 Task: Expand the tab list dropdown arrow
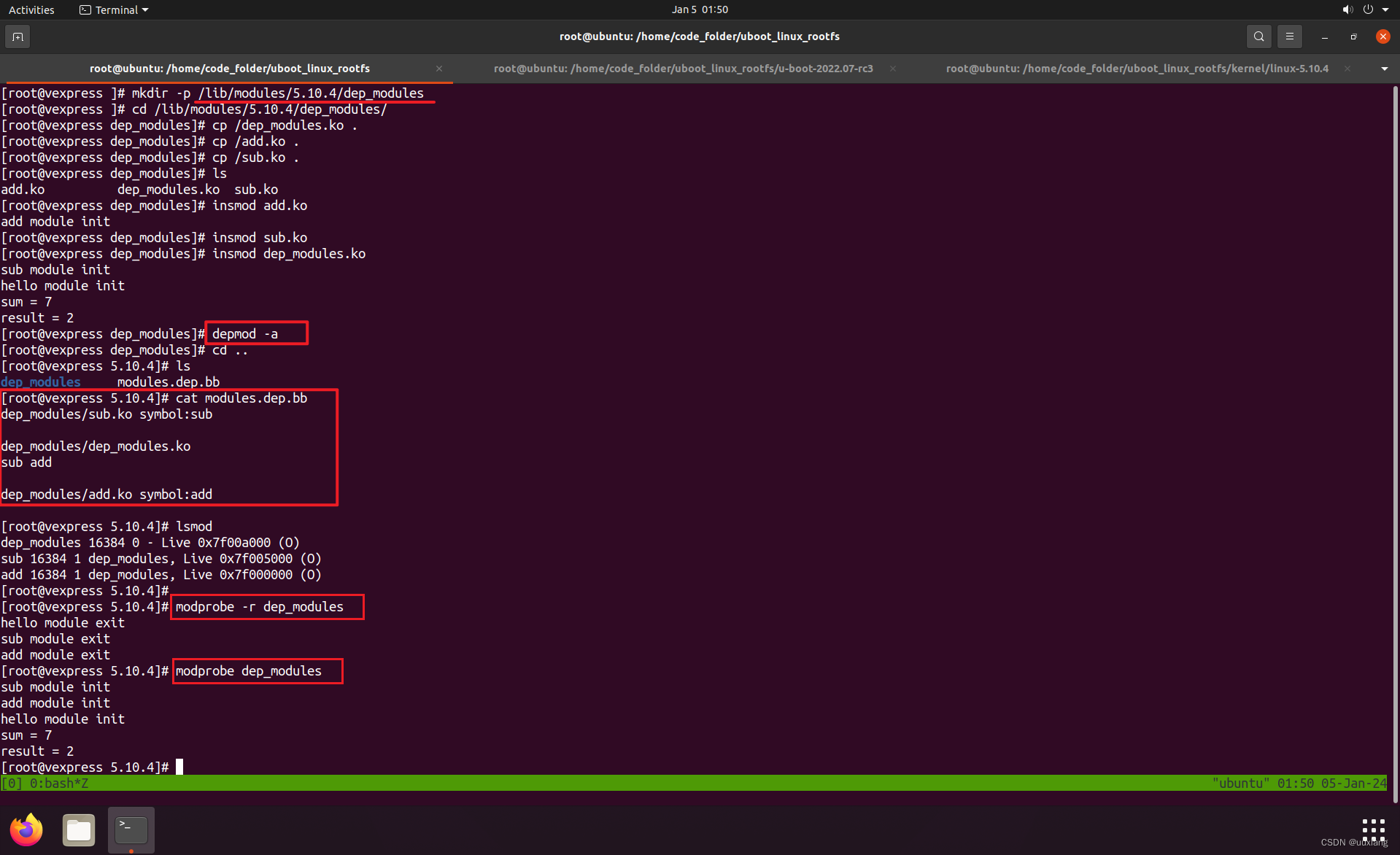pyautogui.click(x=1384, y=69)
